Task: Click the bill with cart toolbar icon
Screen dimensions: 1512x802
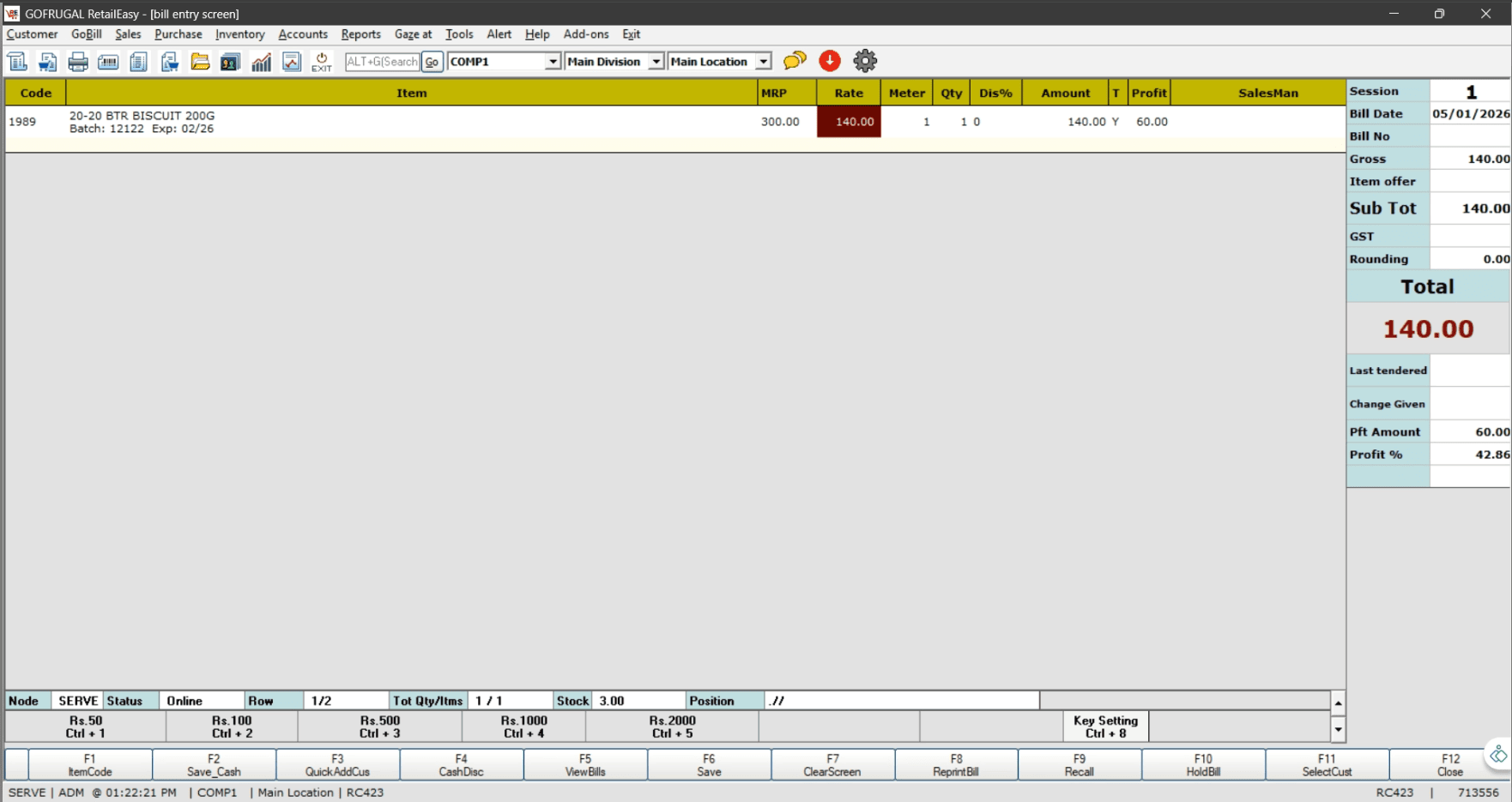Action: tap(48, 61)
